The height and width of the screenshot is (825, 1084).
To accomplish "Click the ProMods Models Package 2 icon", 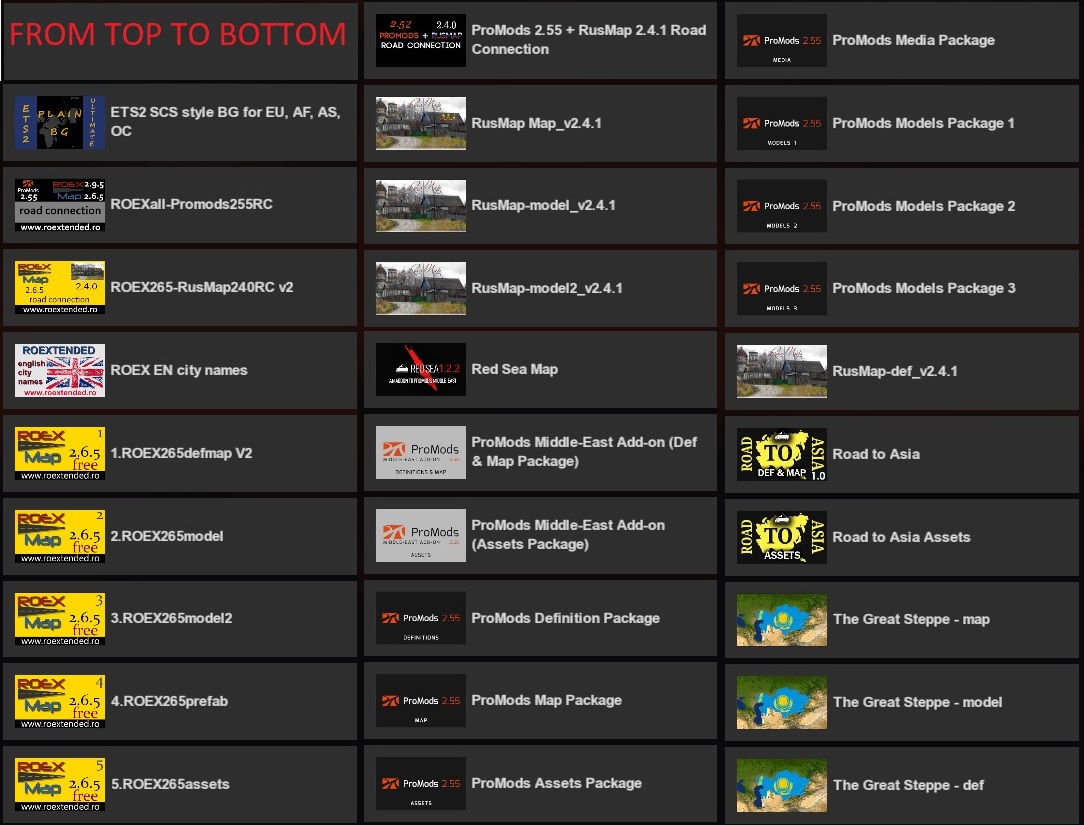I will click(x=782, y=205).
